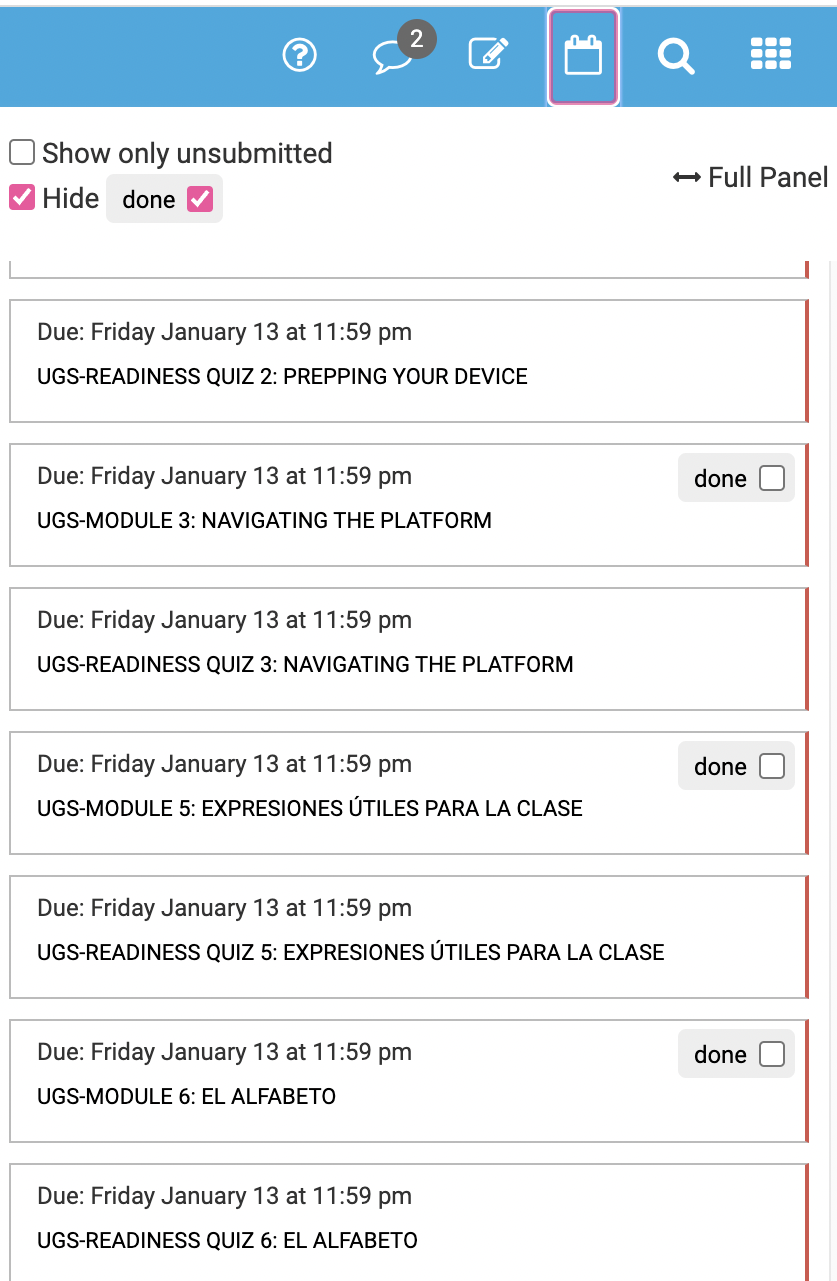Open UGS-Readiness Quiz 3: Navigating the Platform
Screen dimensions: 837x1281
305,665
